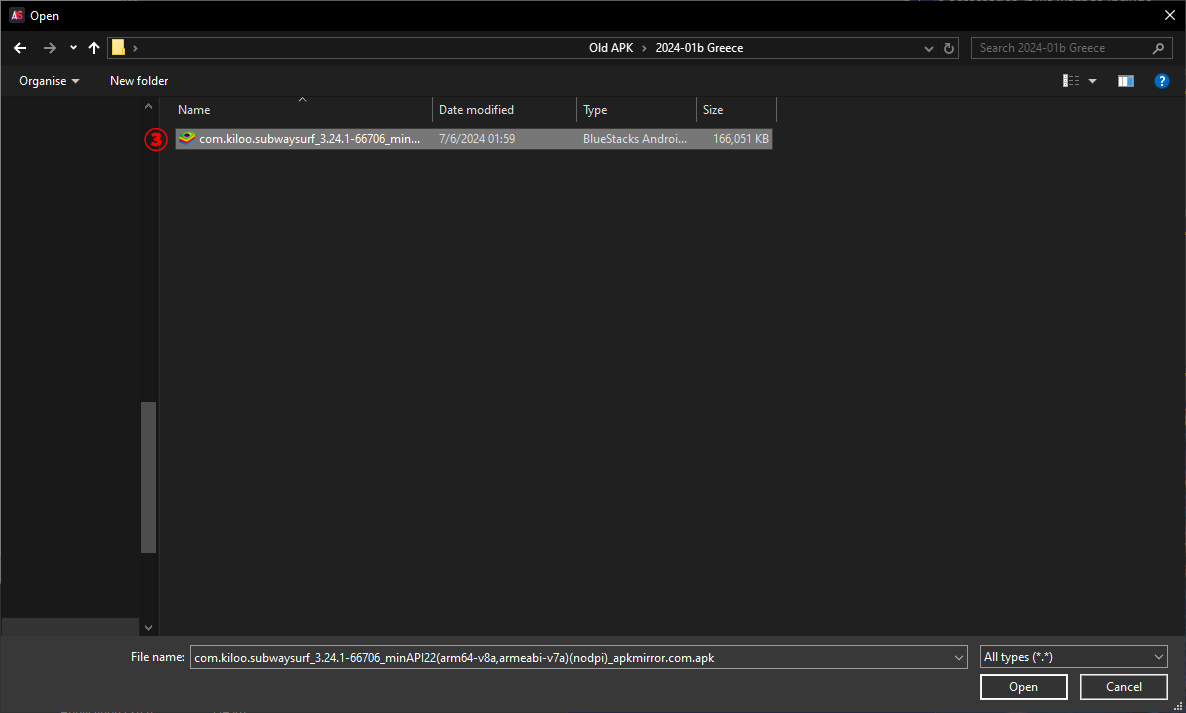Go up one folder level
This screenshot has width=1186, height=713.
coord(94,48)
